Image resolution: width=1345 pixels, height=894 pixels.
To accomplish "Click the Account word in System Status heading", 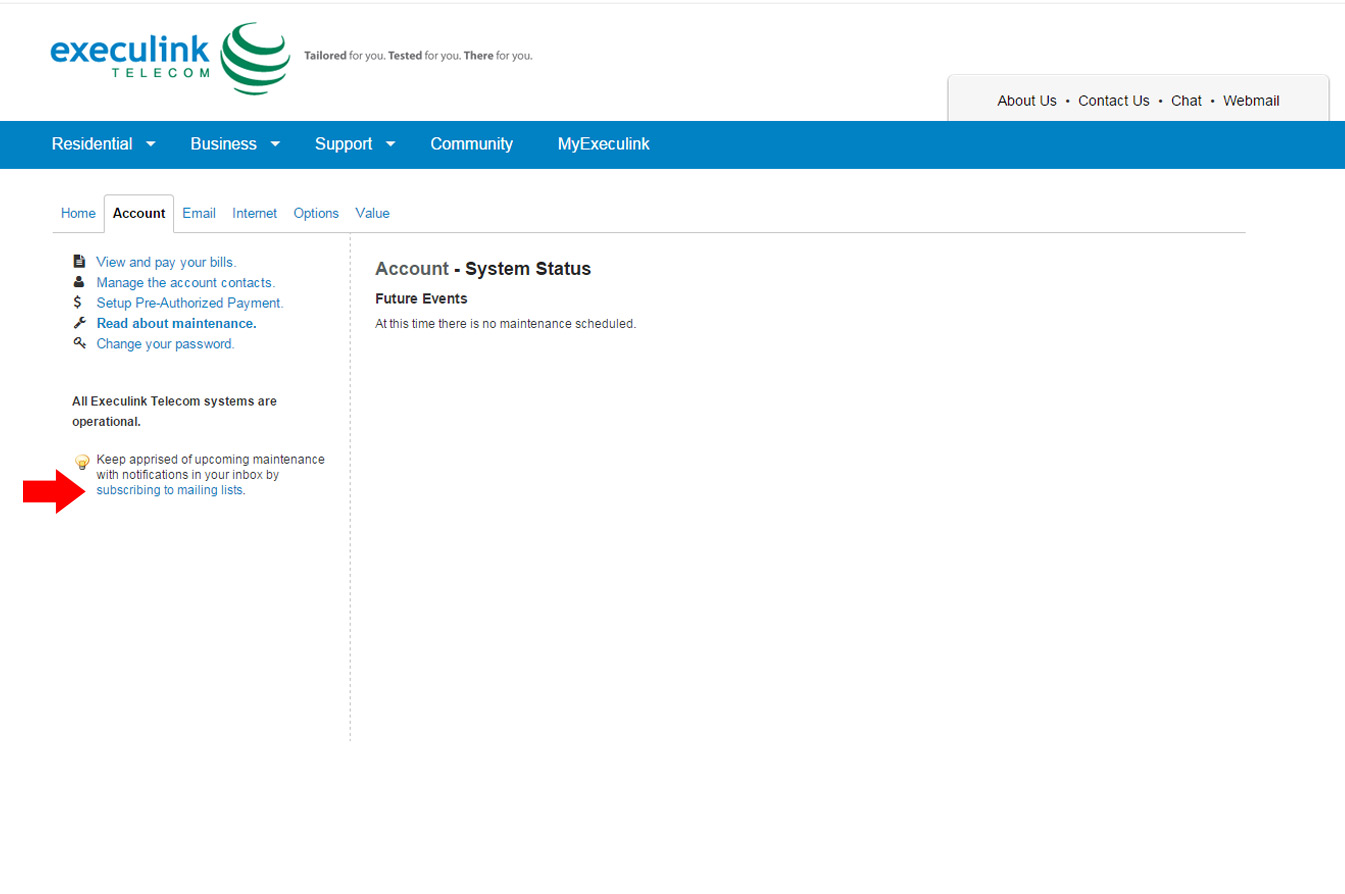I will click(412, 269).
